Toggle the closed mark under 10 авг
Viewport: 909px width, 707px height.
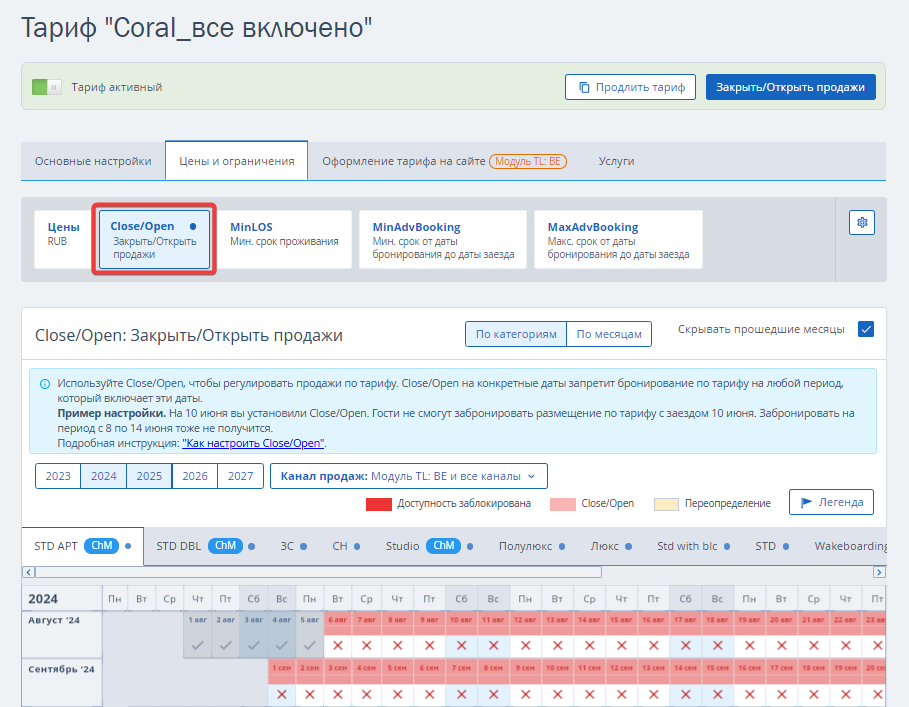(x=461, y=646)
